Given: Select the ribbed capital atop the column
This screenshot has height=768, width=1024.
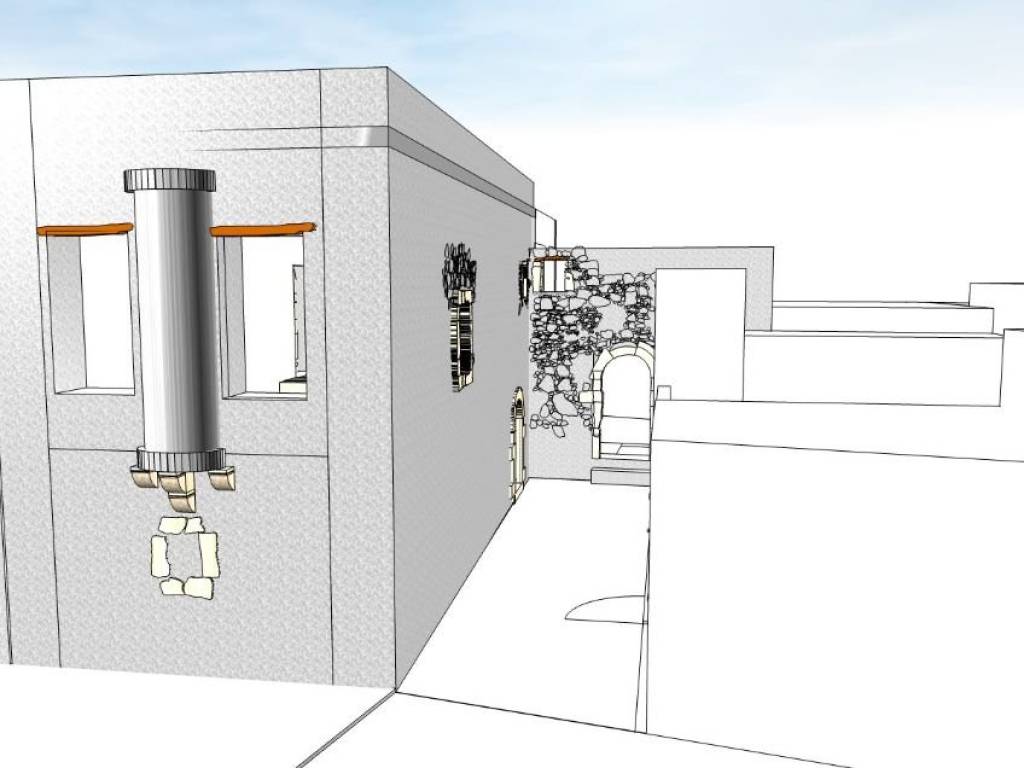Looking at the screenshot, I should point(170,180).
